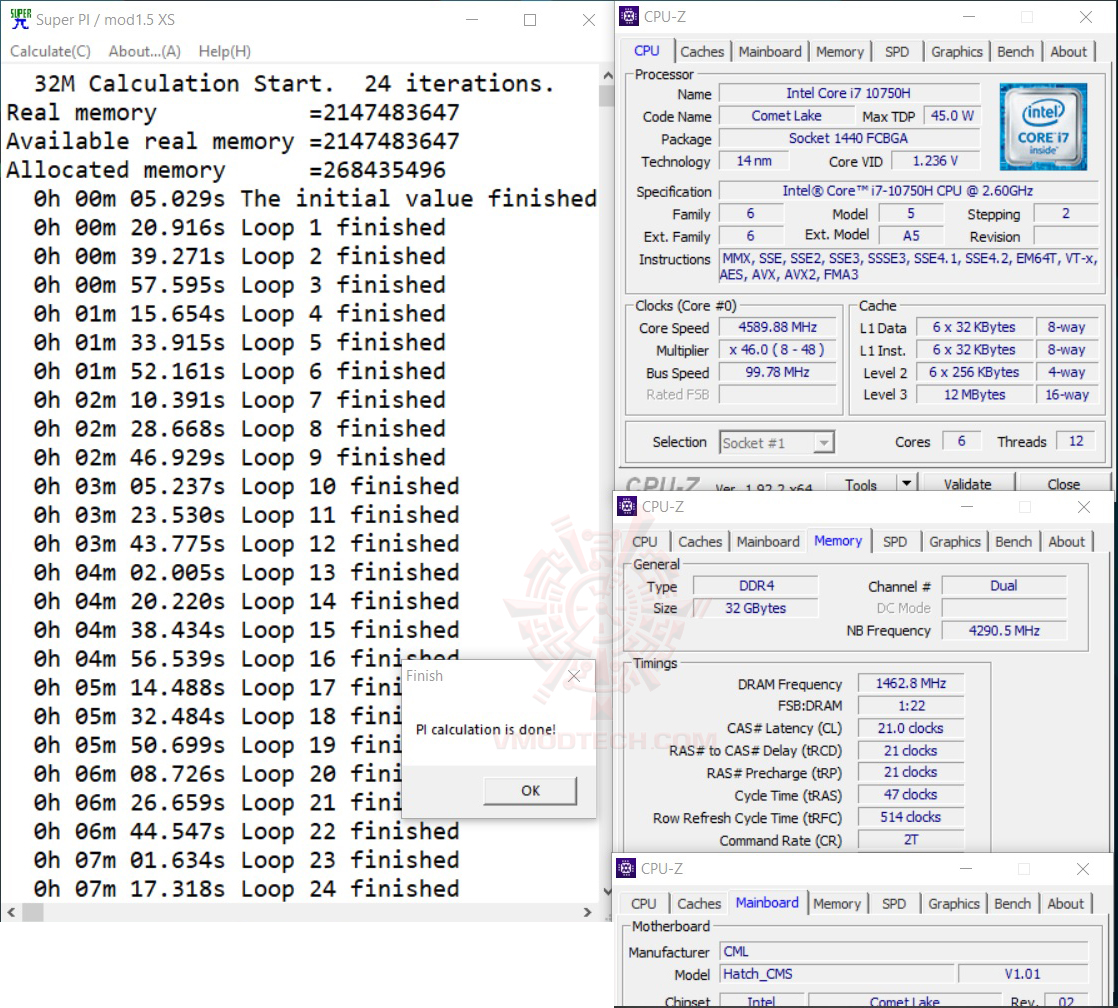Select the Bench tab in top CPU-Z window
1118x1008 pixels.
point(1015,51)
